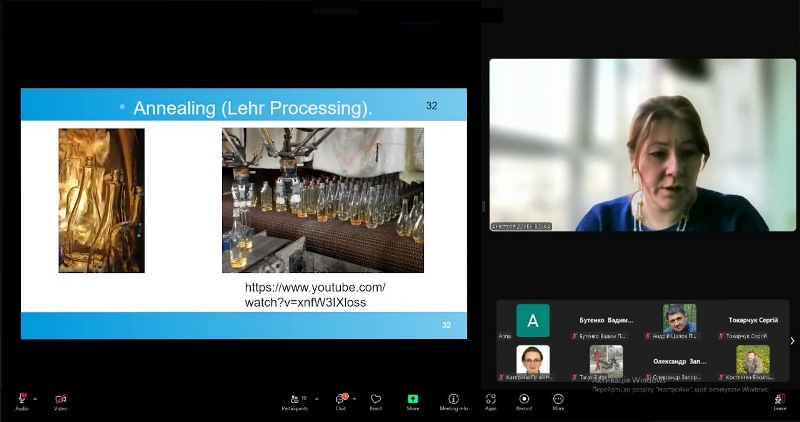
Task: Click the muted mic icon by Андрій label
Action: tap(648, 336)
